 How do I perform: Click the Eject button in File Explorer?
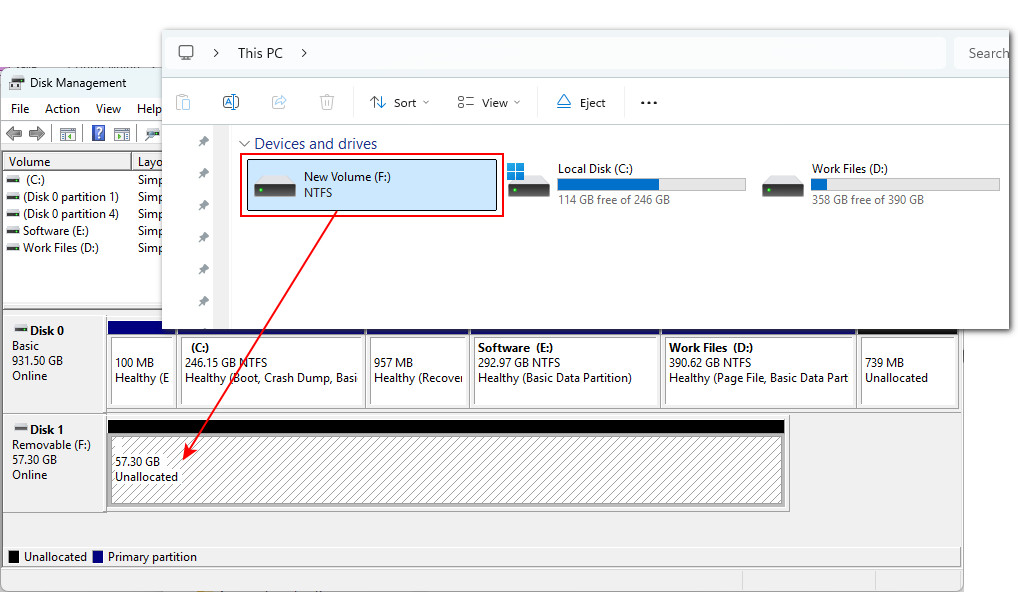(581, 103)
